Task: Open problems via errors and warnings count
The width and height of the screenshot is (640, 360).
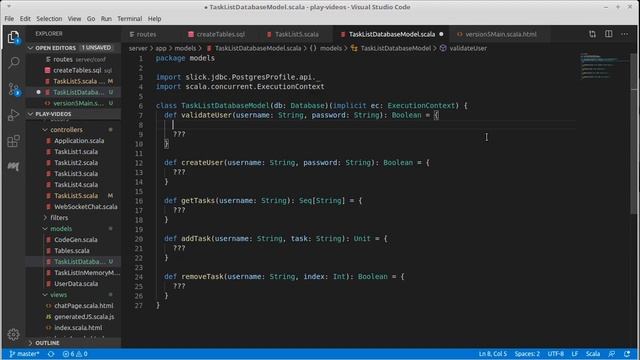Action: click(75, 354)
